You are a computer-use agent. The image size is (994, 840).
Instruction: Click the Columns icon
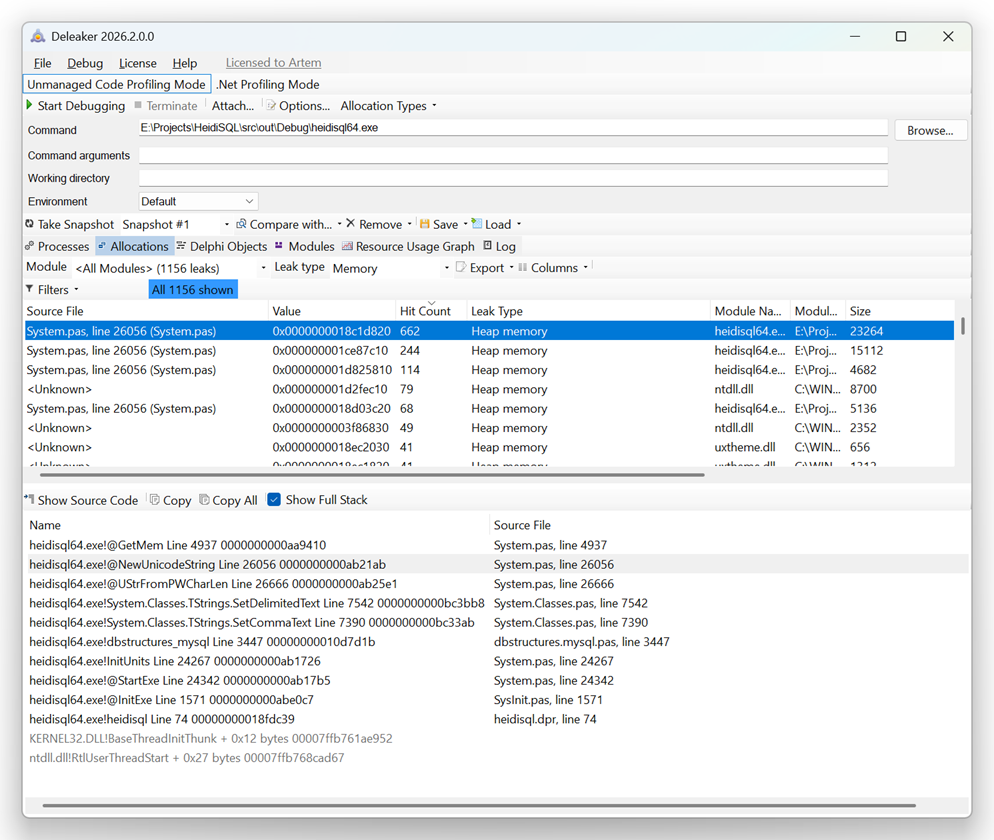pos(523,268)
